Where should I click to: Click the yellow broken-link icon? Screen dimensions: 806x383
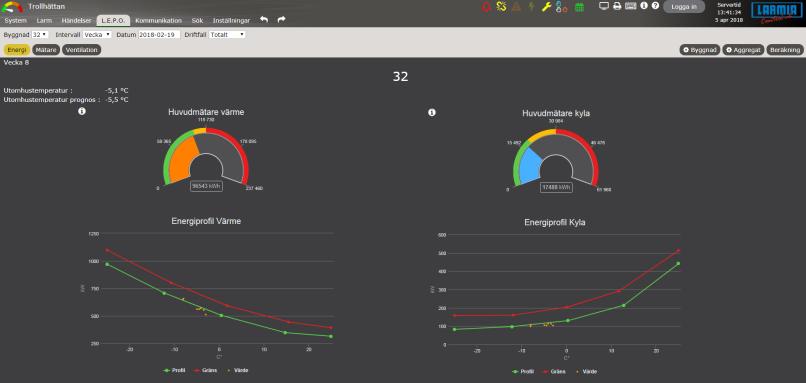tap(502, 7)
